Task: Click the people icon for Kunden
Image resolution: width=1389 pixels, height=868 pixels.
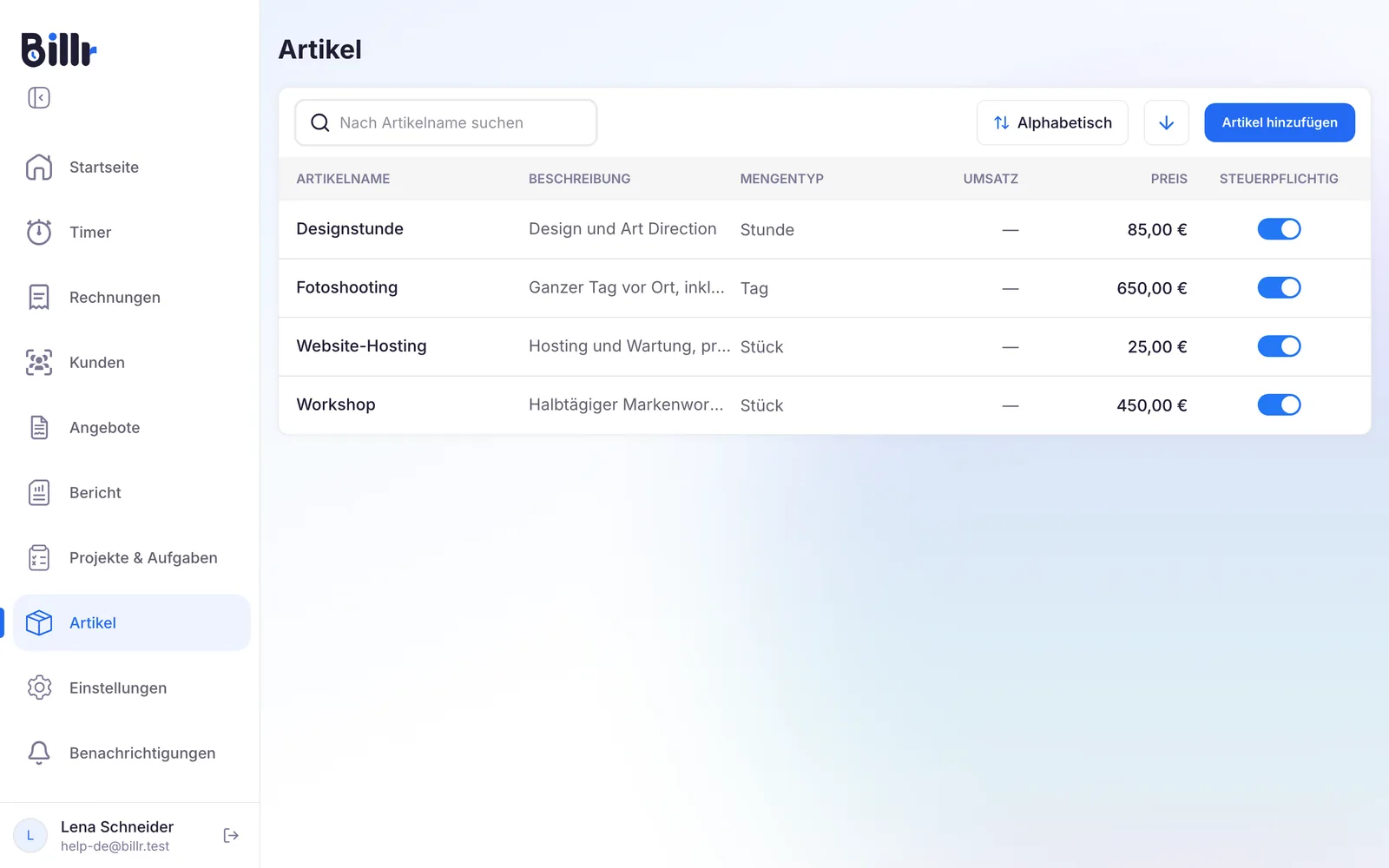Action: click(39, 362)
